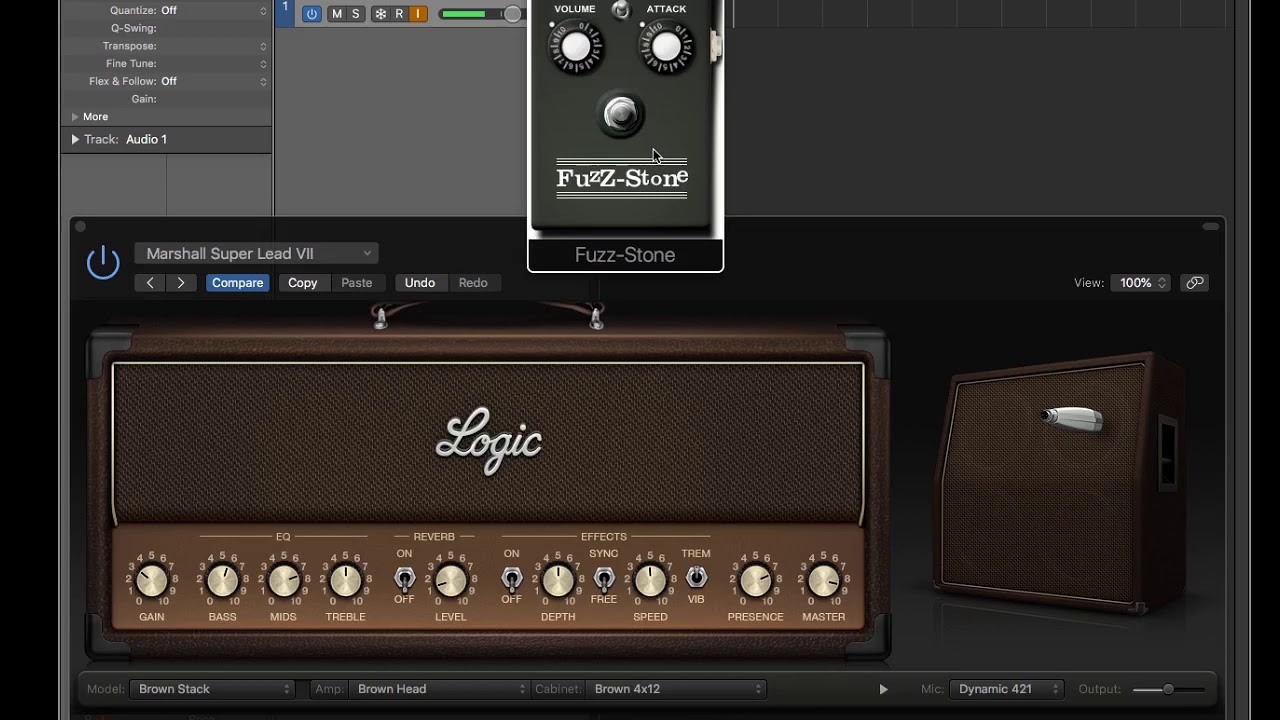Open the Quantize popup menu

[x=214, y=11]
